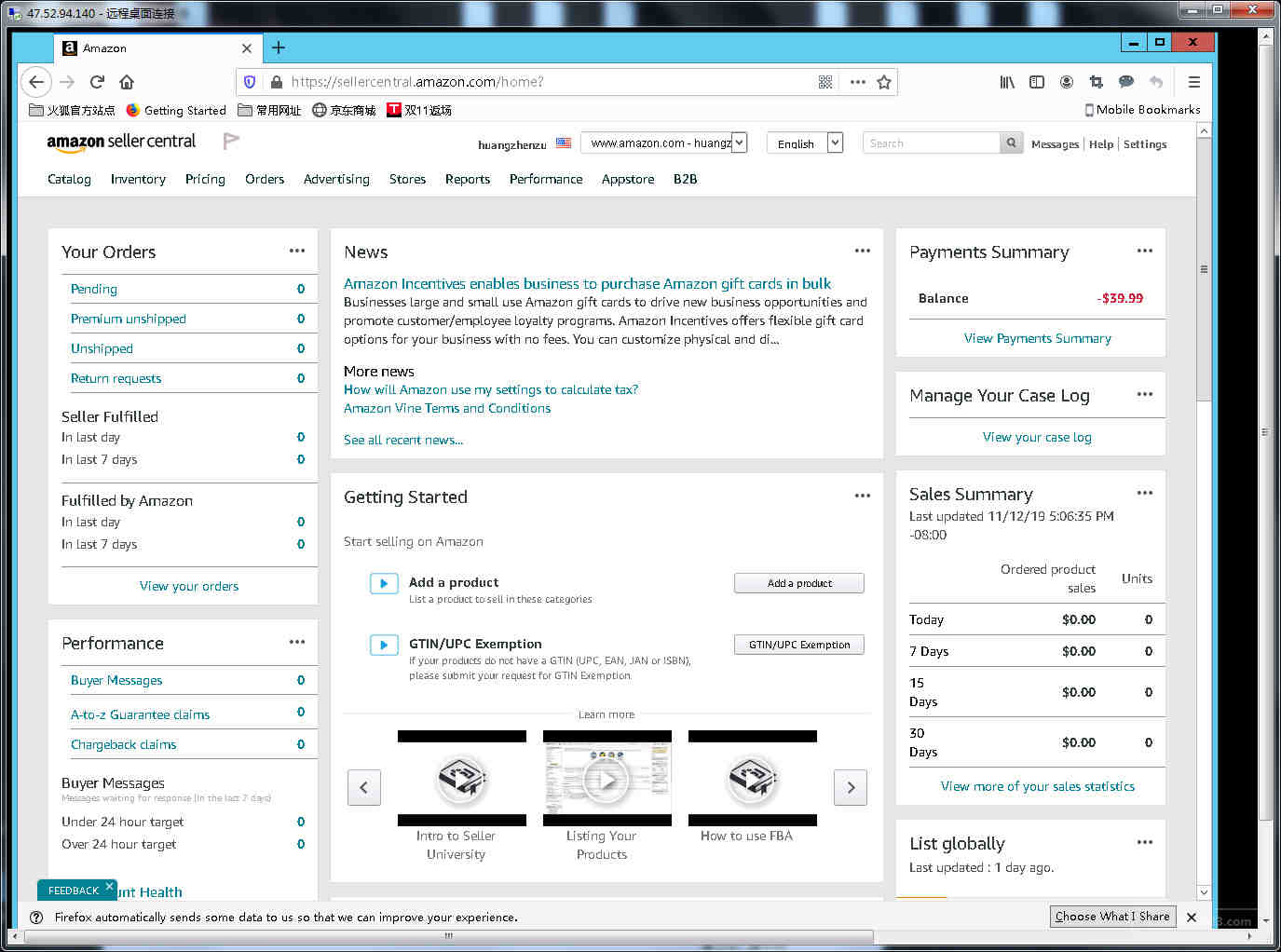Image resolution: width=1281 pixels, height=952 pixels.
Task: Open Mobile Bookmarks folder
Action: pyautogui.click(x=1142, y=110)
